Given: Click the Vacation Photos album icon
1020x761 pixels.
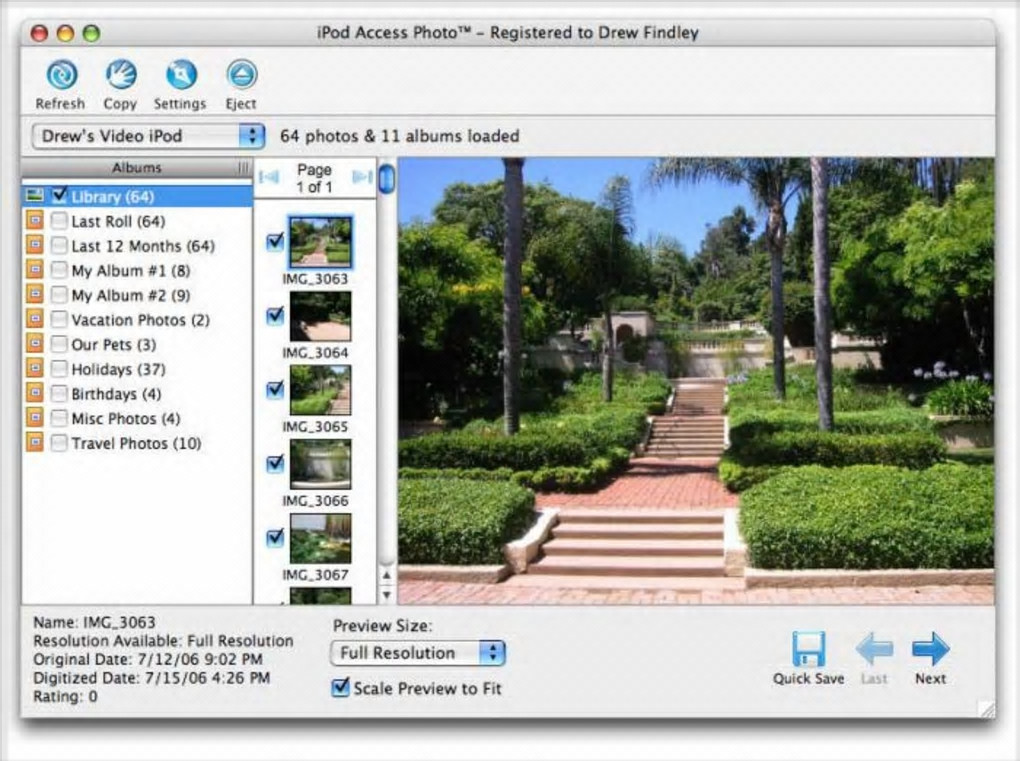Looking at the screenshot, I should pos(34,319).
